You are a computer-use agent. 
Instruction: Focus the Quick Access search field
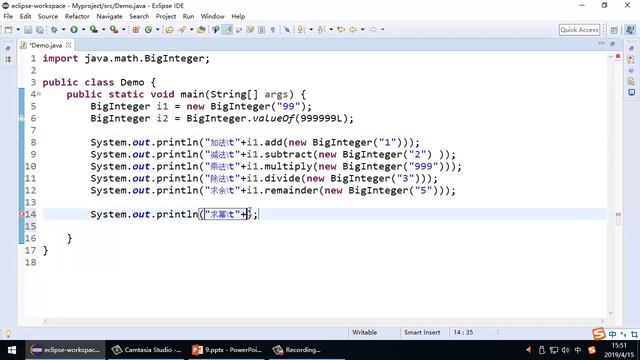point(579,30)
